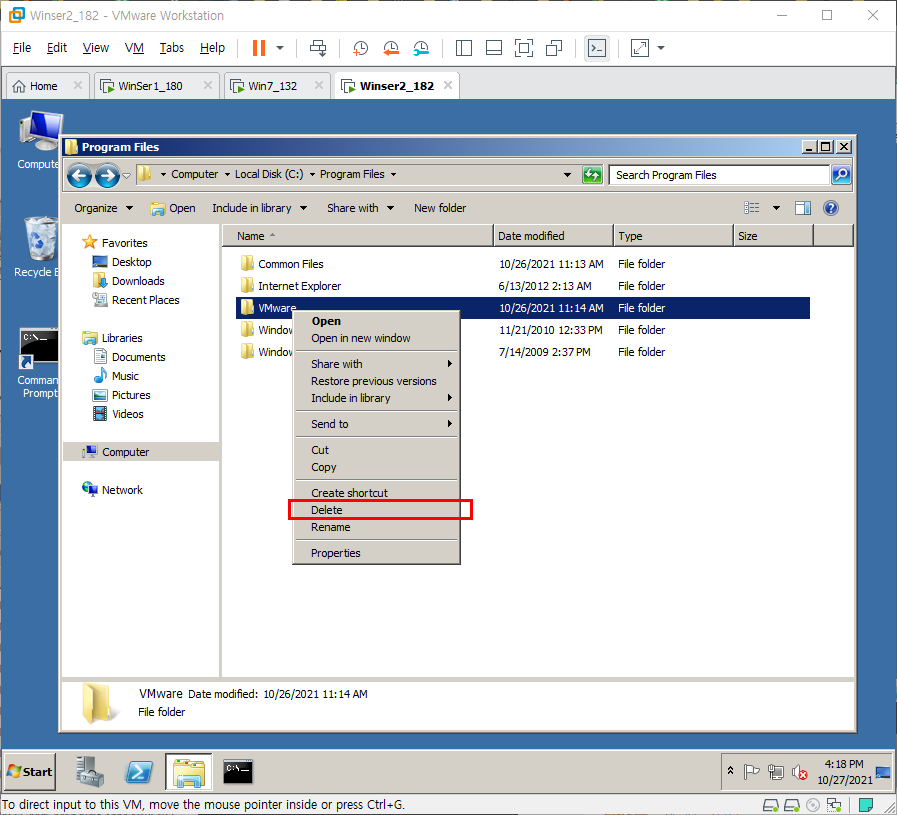Select the Internet Explorer folder

[299, 286]
